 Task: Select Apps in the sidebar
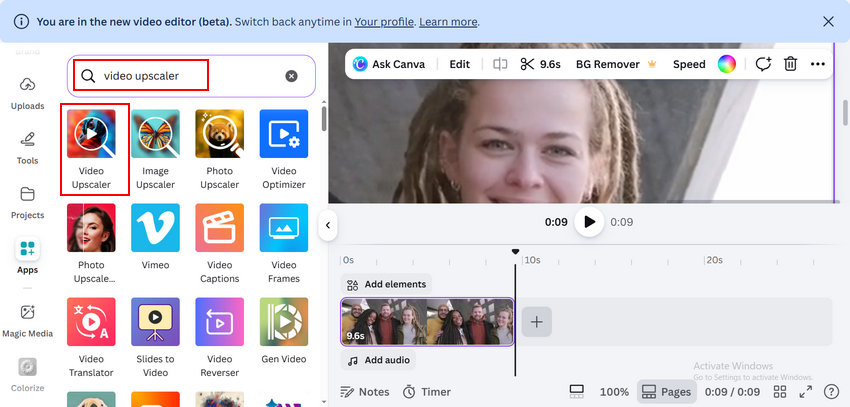coord(27,256)
